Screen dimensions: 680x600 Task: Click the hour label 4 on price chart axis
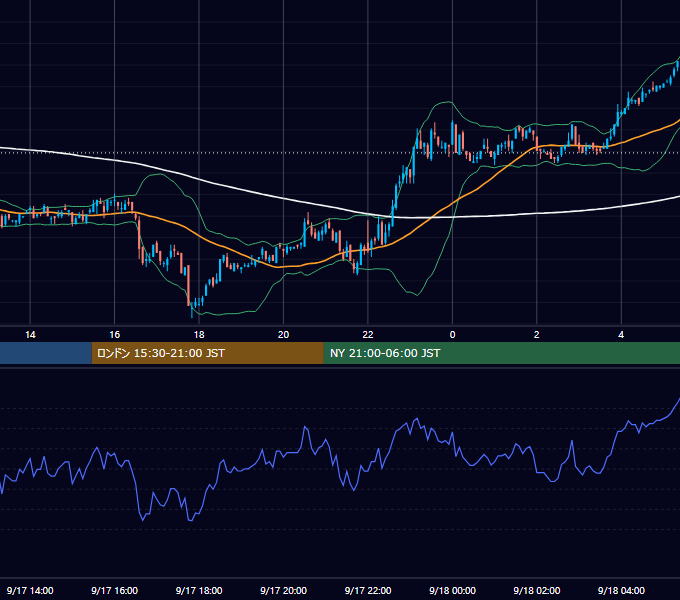pyautogui.click(x=621, y=335)
